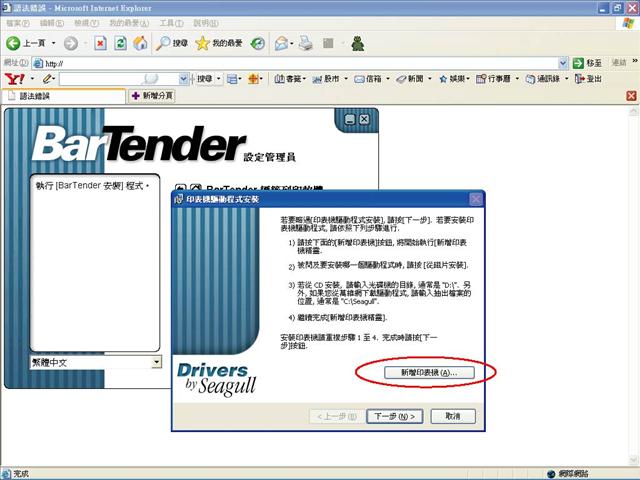Close the 印表機驅動程式安裝 dialog
The height and width of the screenshot is (480, 640).
pyautogui.click(x=476, y=199)
